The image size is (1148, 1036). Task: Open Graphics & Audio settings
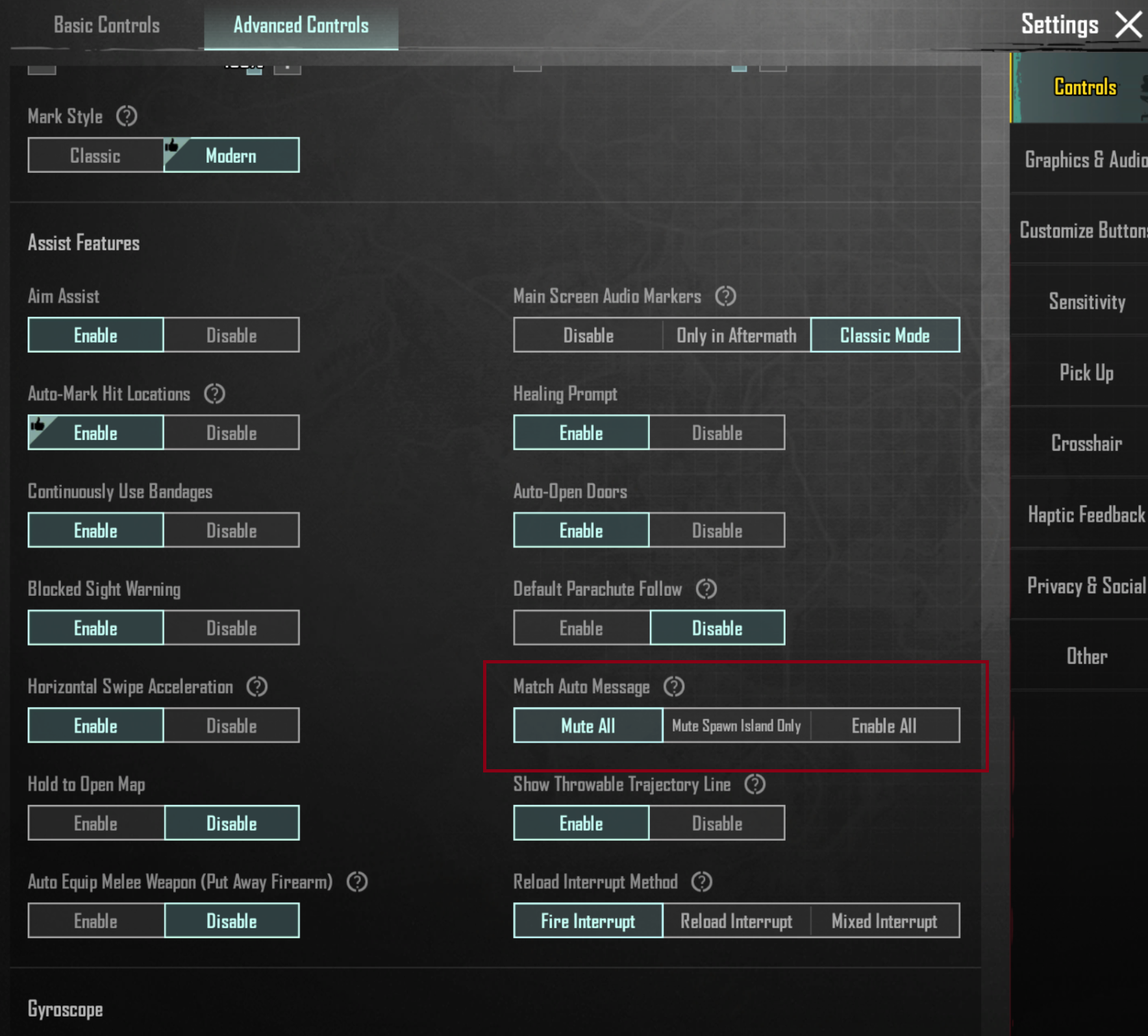click(x=1079, y=159)
